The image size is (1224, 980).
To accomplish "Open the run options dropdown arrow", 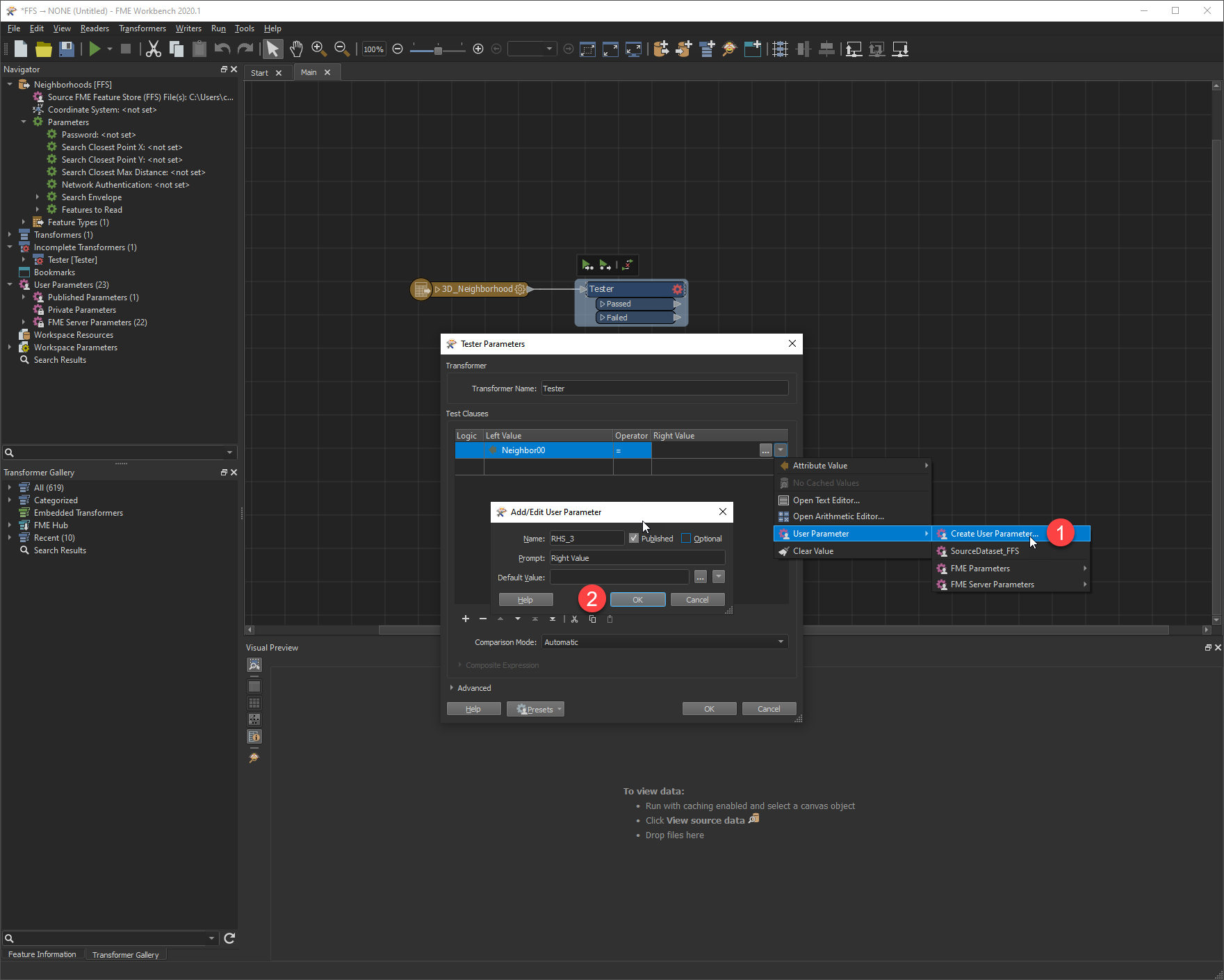I will point(110,49).
